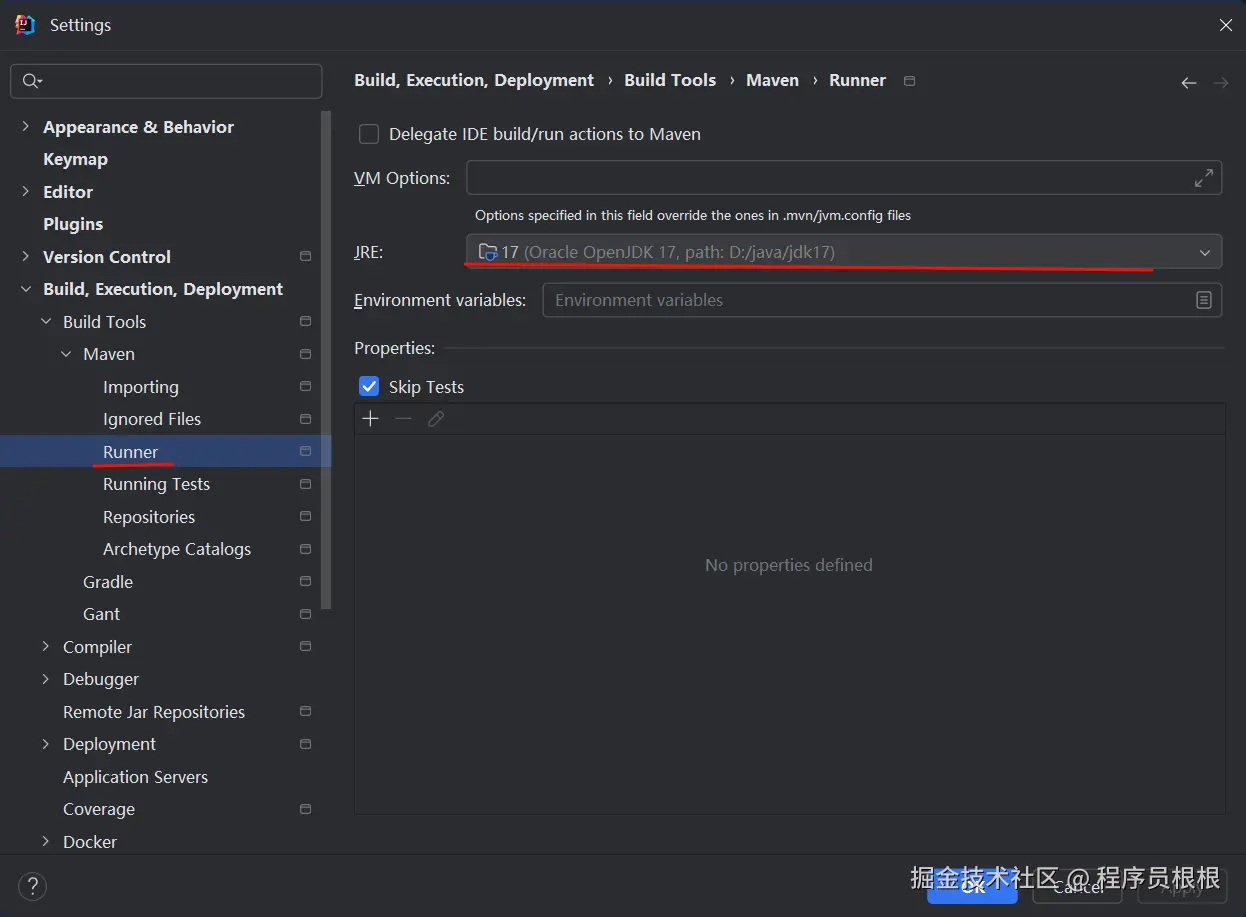The height and width of the screenshot is (917, 1246).
Task: Open the Keymap settings page
Action: click(x=75, y=159)
